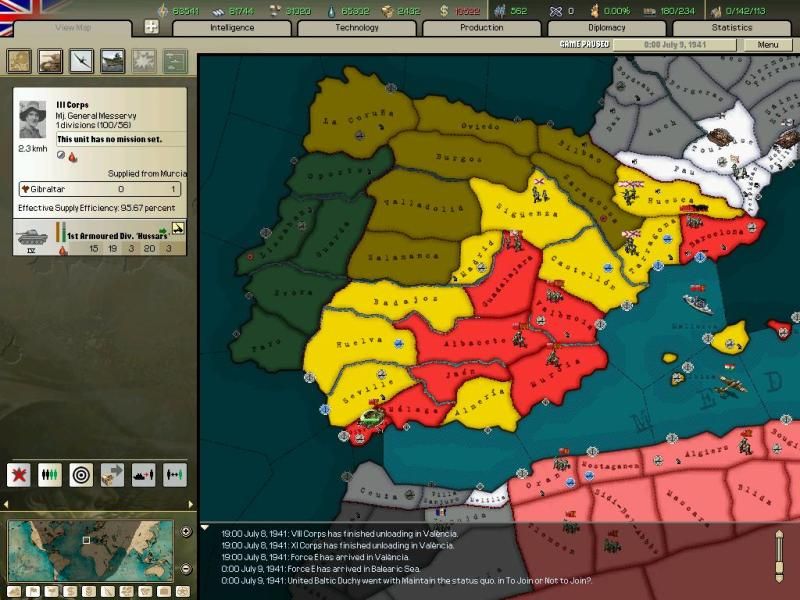Click the Gibraltar location row
This screenshot has height=600, width=800.
tap(100, 189)
